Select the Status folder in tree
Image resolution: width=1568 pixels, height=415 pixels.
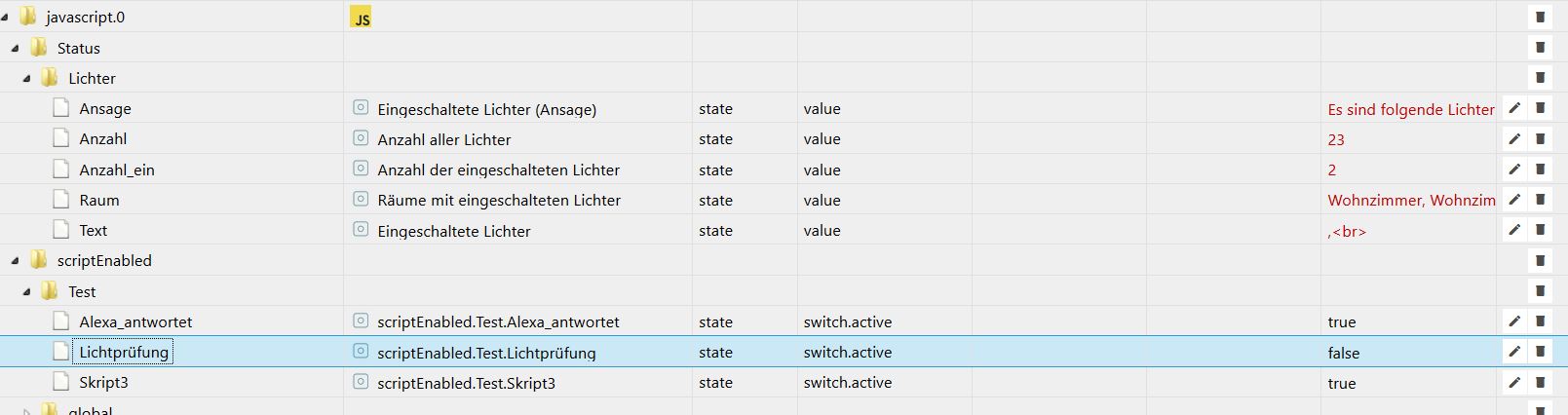[x=78, y=48]
